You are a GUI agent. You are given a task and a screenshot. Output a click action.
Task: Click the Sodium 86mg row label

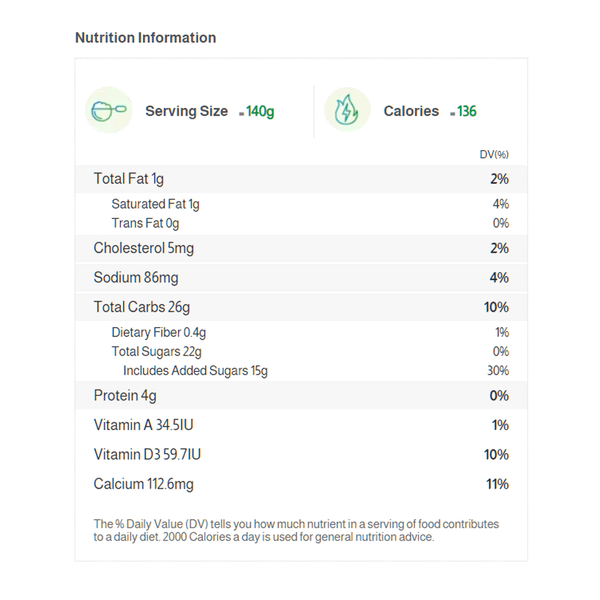pyautogui.click(x=135, y=278)
